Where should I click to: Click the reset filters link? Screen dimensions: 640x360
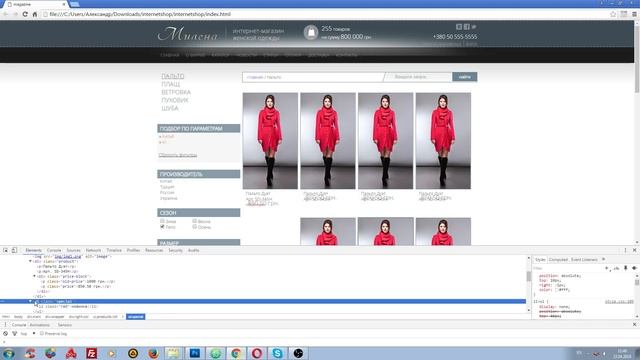pos(178,155)
